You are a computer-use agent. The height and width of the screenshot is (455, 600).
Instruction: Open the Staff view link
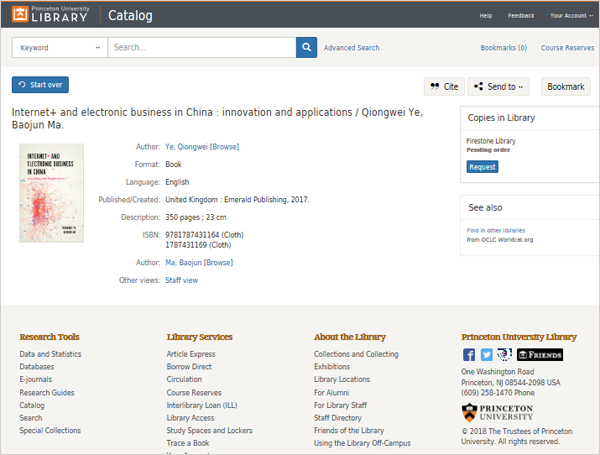coord(181,280)
